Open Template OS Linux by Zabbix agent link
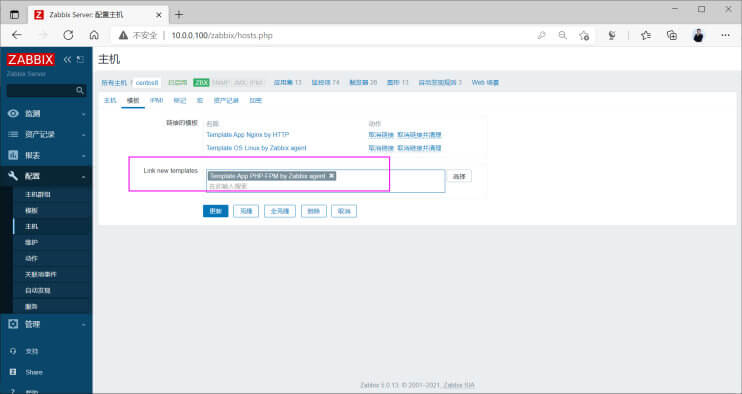The height and width of the screenshot is (394, 742). pyautogui.click(x=256, y=148)
